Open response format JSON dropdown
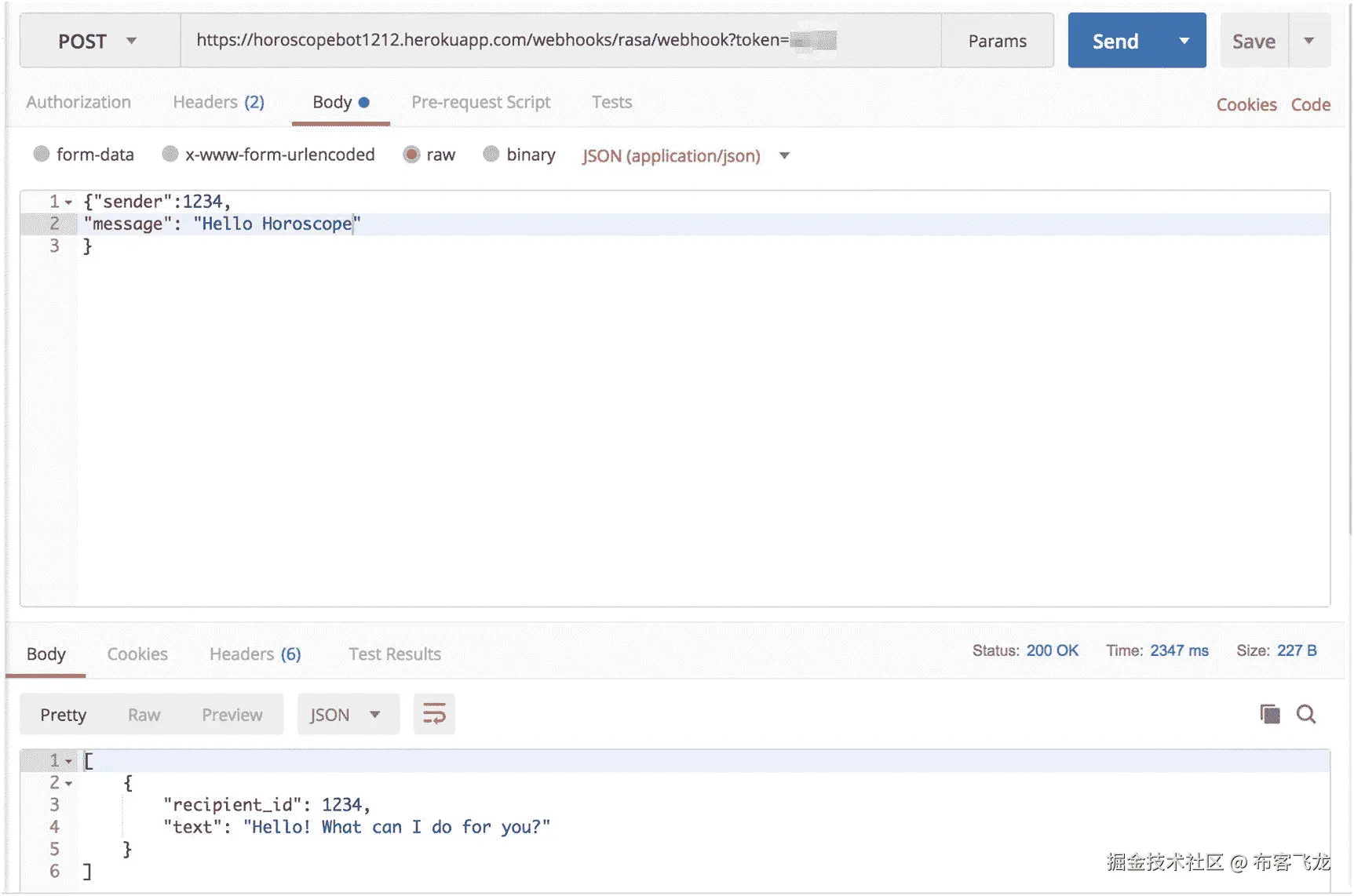1354x896 pixels. 348,714
